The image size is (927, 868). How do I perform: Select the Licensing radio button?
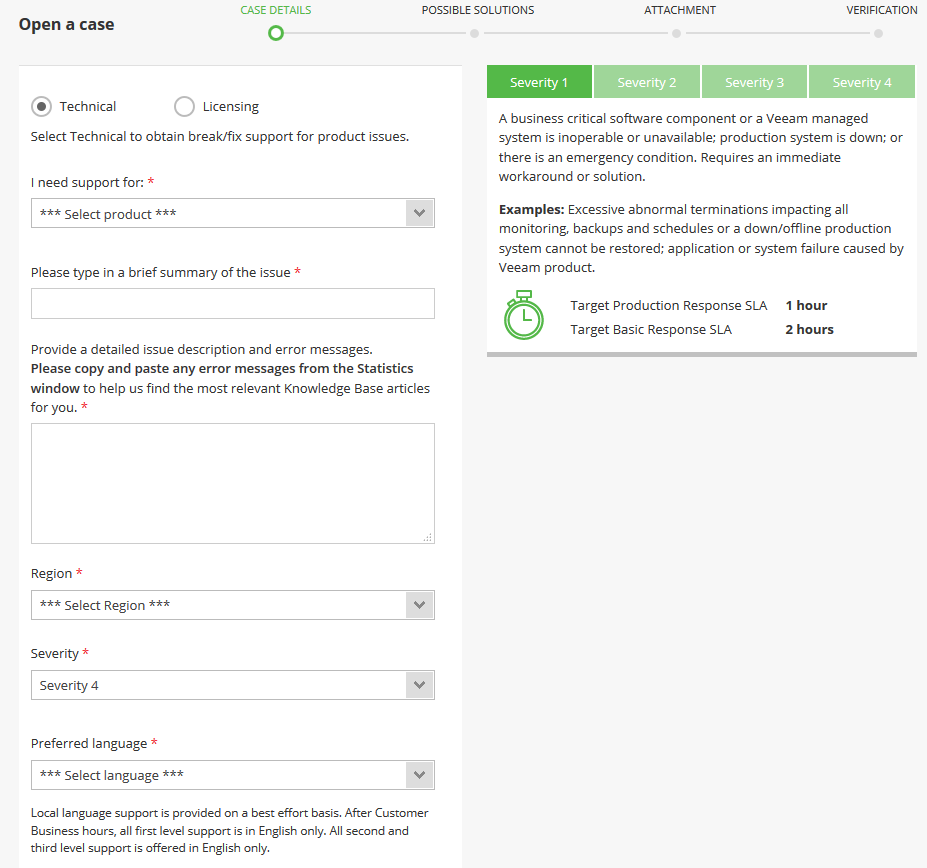click(x=184, y=106)
